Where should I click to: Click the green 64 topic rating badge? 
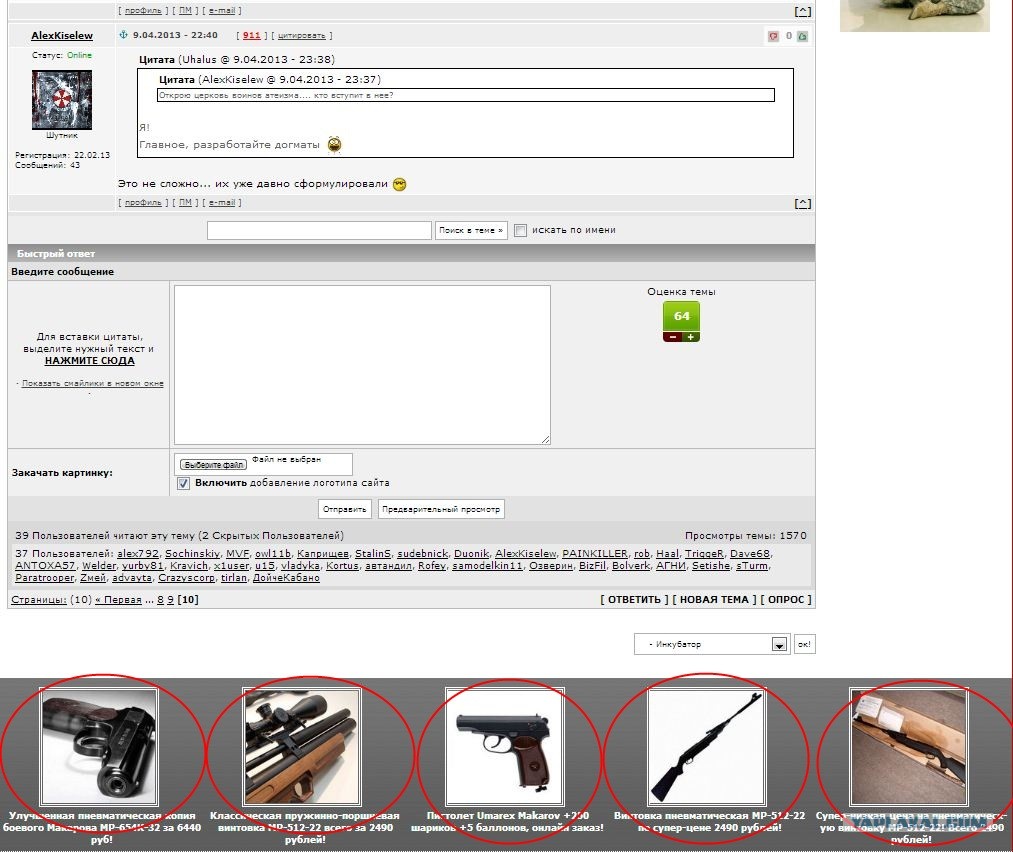click(682, 317)
